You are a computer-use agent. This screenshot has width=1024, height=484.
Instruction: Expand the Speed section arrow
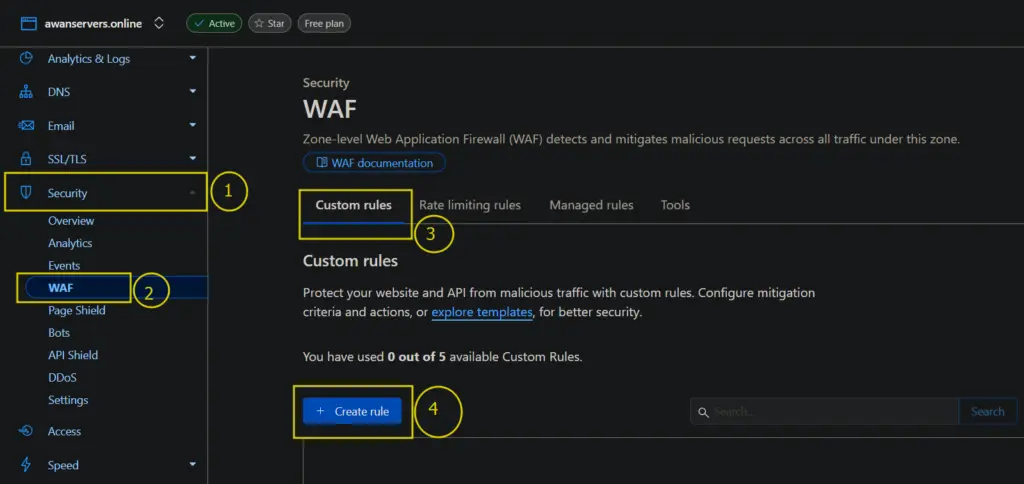pyautogui.click(x=193, y=464)
